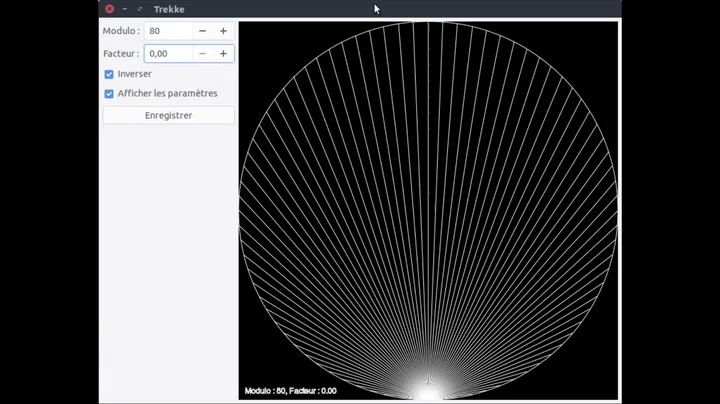
Task: Click the Inverser label text
Action: point(135,74)
